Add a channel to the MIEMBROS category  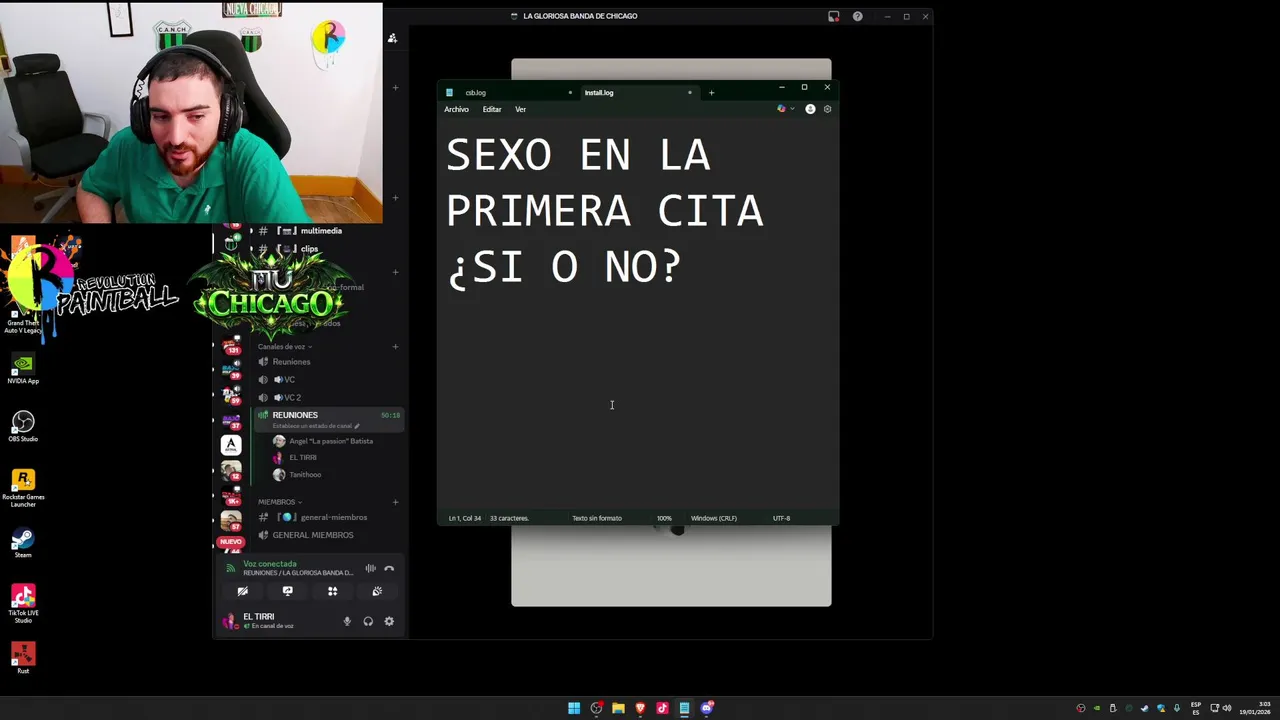[x=395, y=502]
